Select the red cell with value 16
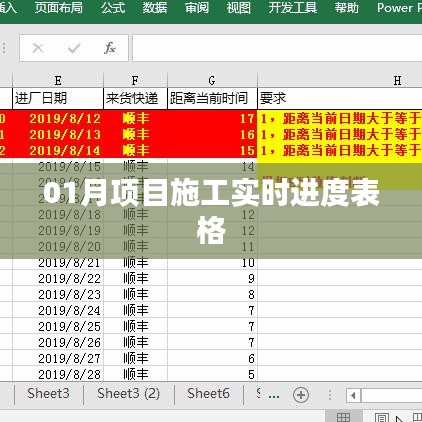This screenshot has width=422, height=422. pyautogui.click(x=212, y=134)
